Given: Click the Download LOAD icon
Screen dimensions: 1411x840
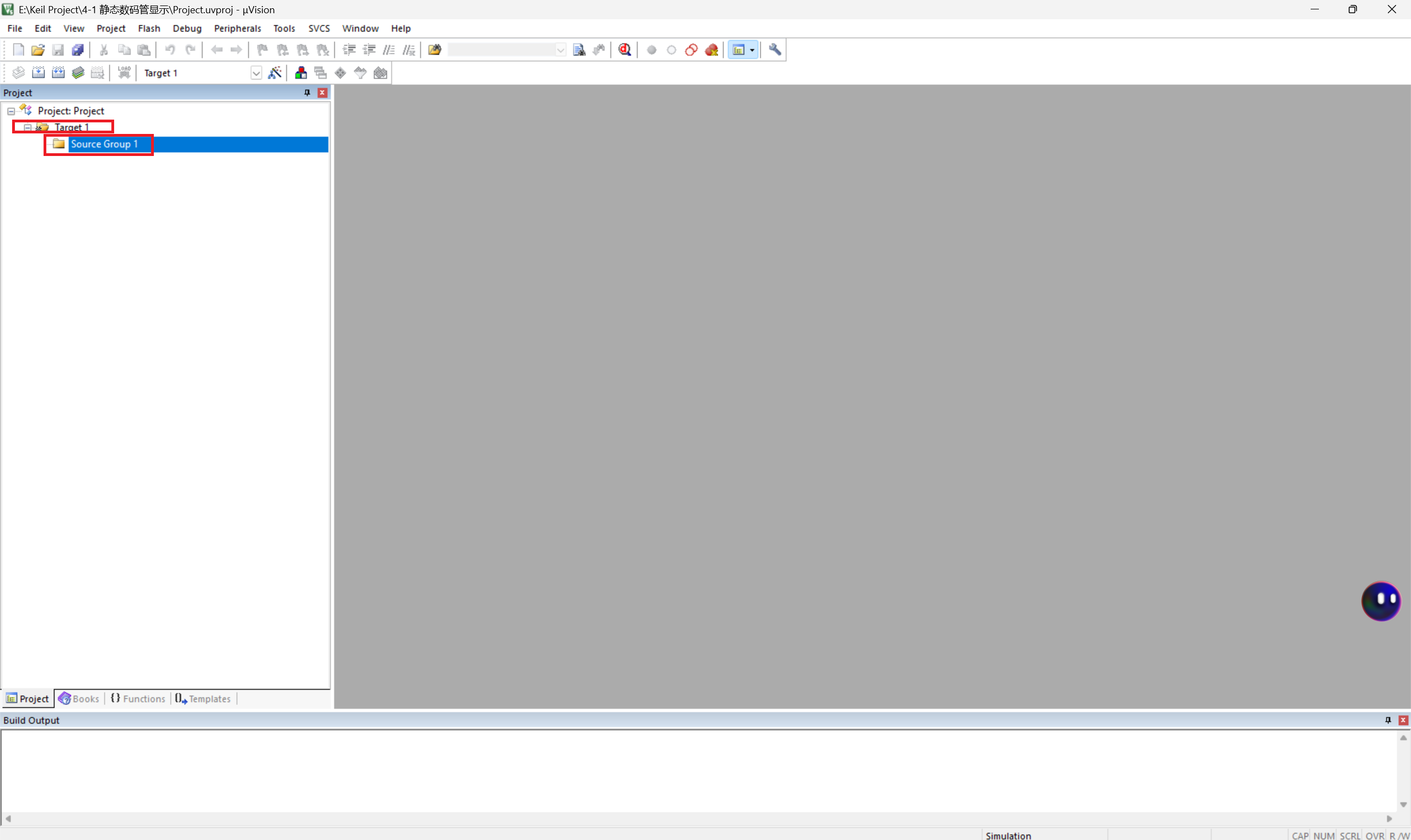Looking at the screenshot, I should coord(124,73).
